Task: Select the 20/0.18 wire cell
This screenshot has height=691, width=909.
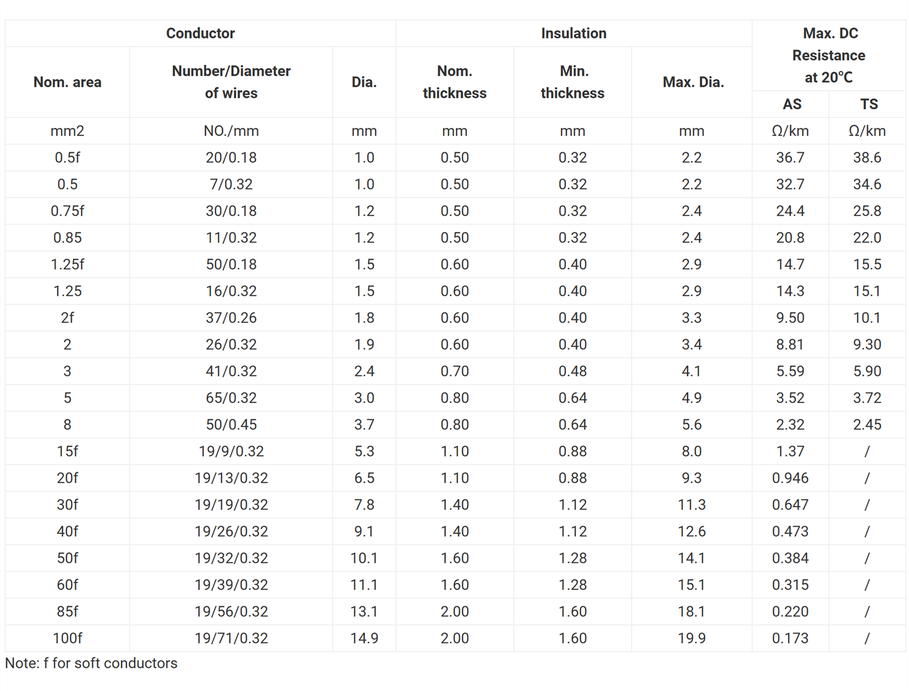Action: (231, 158)
